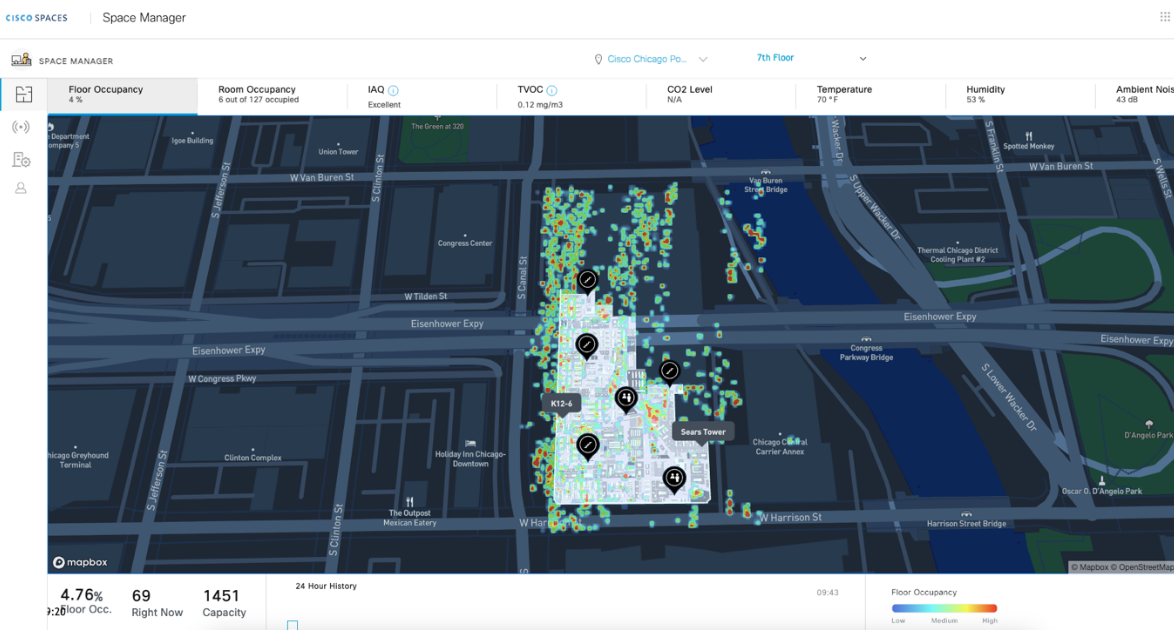
Task: Open the floor plan view in sidebar
Action: (x=23, y=94)
